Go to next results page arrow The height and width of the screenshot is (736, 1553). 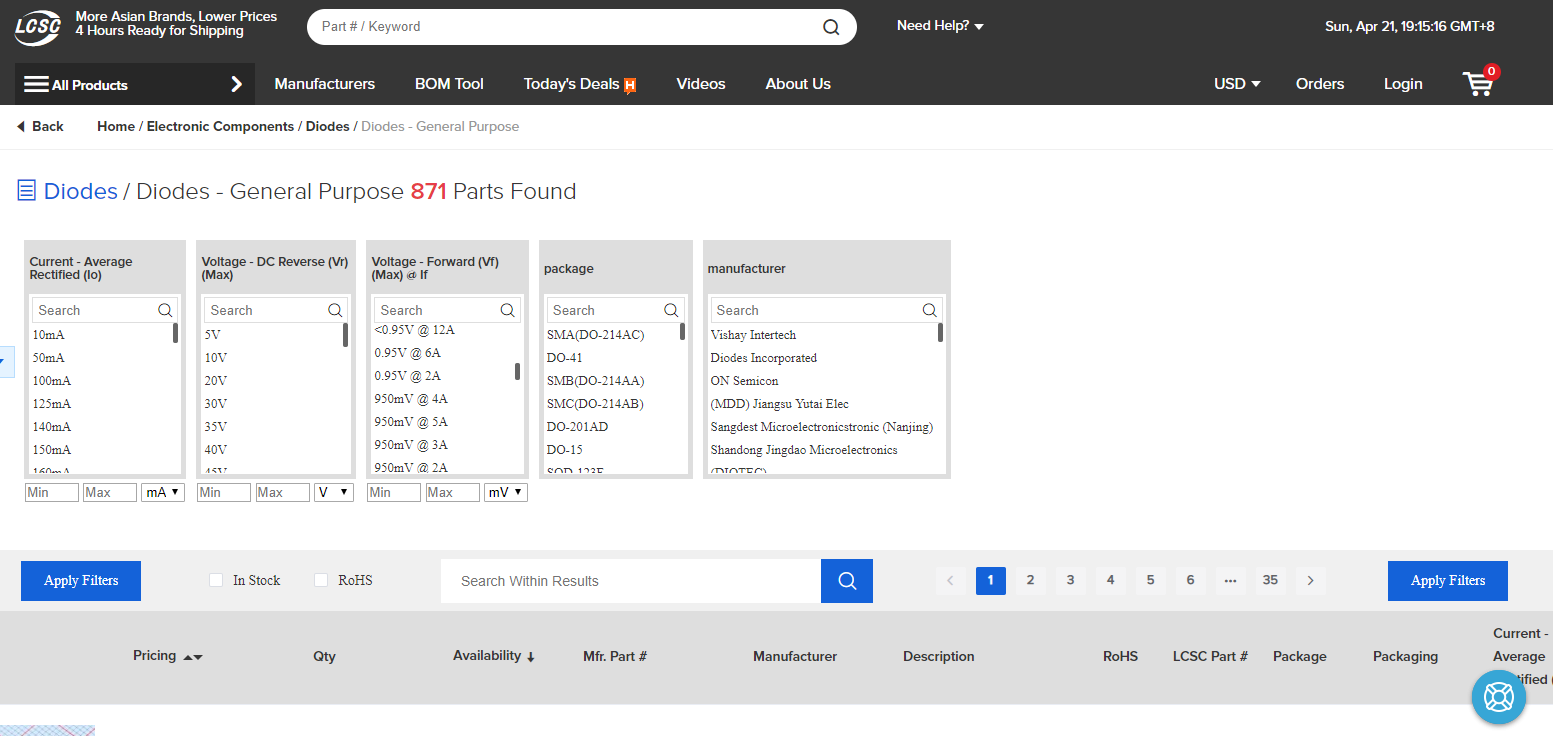[1310, 580]
